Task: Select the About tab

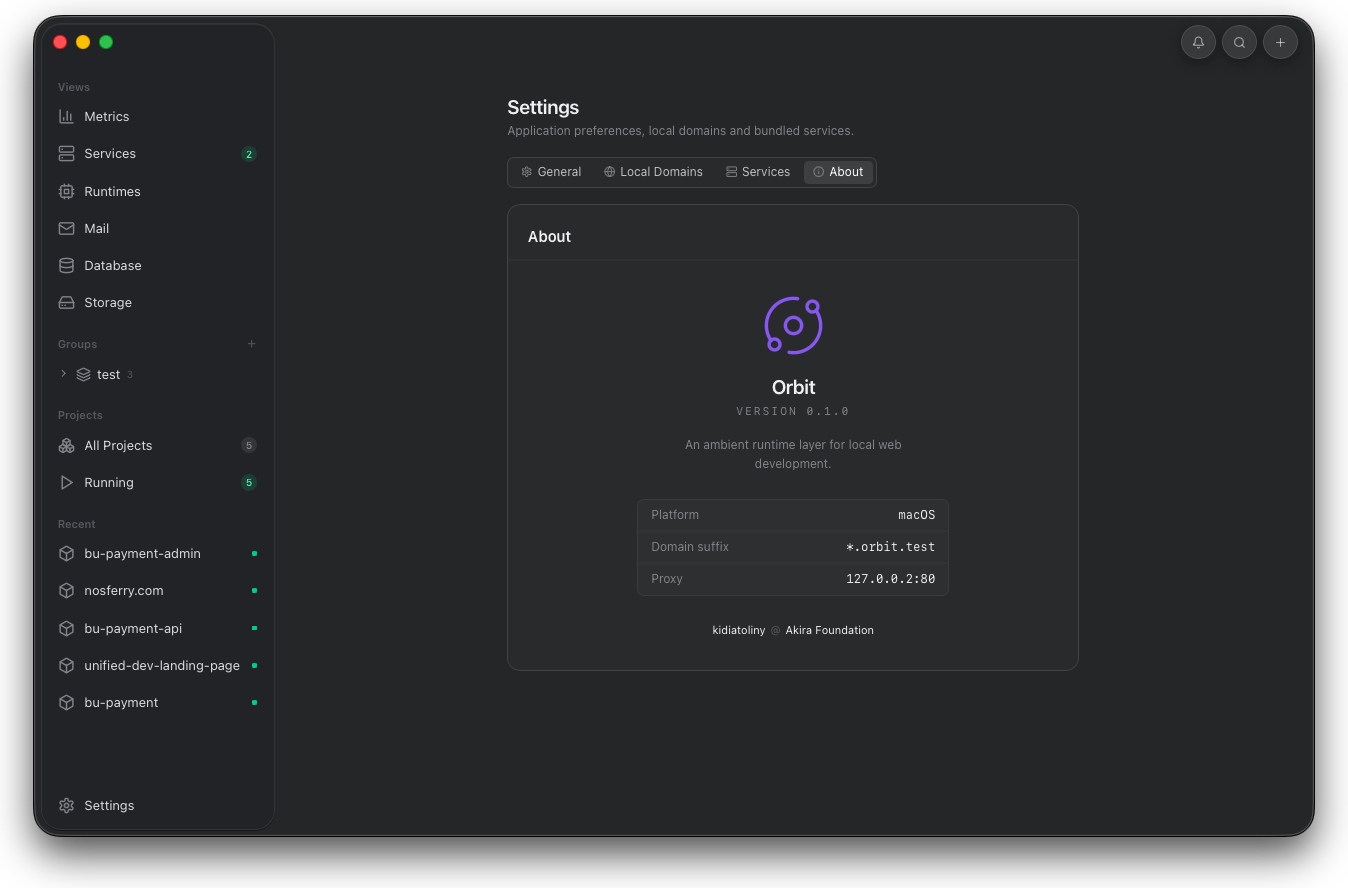Action: [838, 172]
